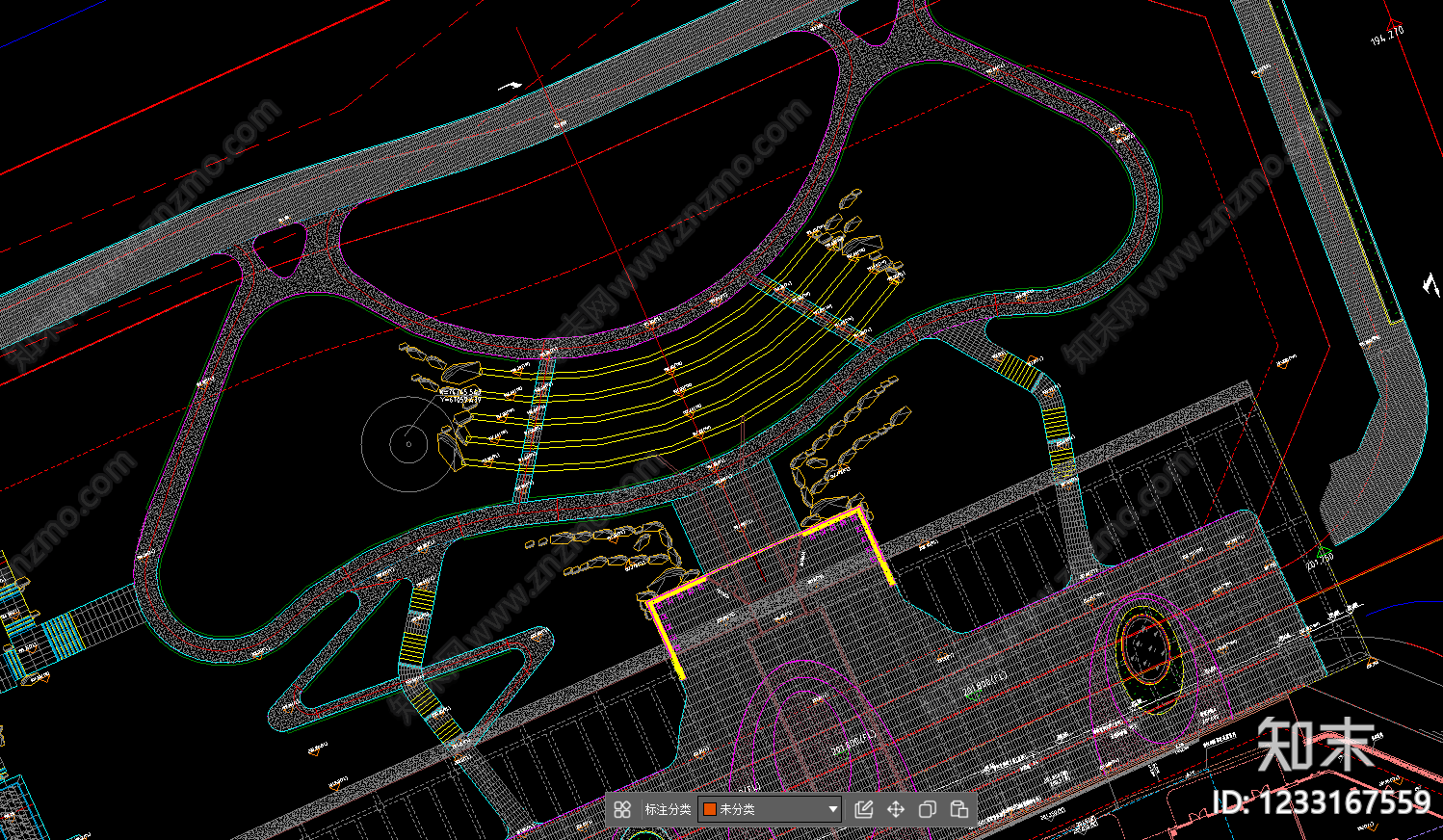Viewport: 1443px width, 840px height.
Task: Select the white concentric circles symbol
Action: click(x=408, y=444)
